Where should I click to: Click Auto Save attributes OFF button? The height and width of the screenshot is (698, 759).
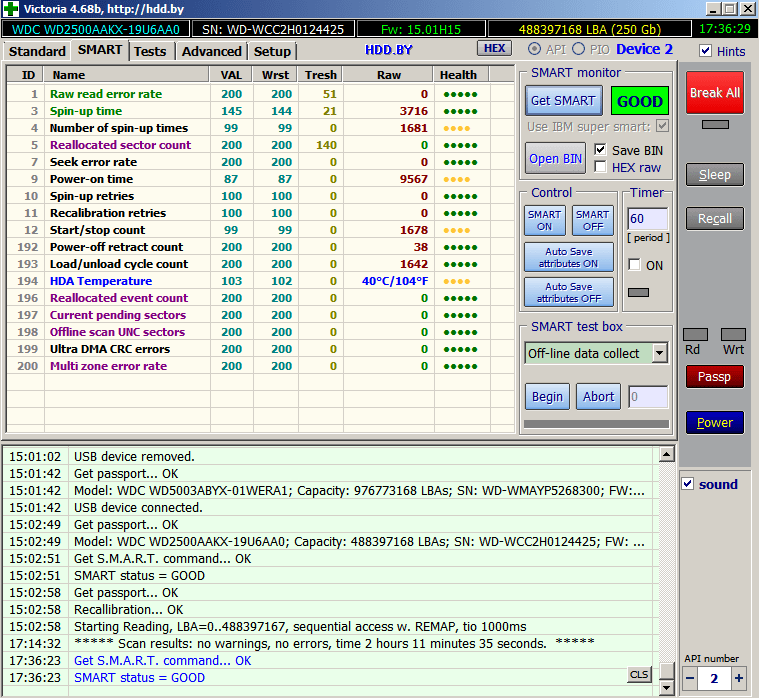pos(569,292)
